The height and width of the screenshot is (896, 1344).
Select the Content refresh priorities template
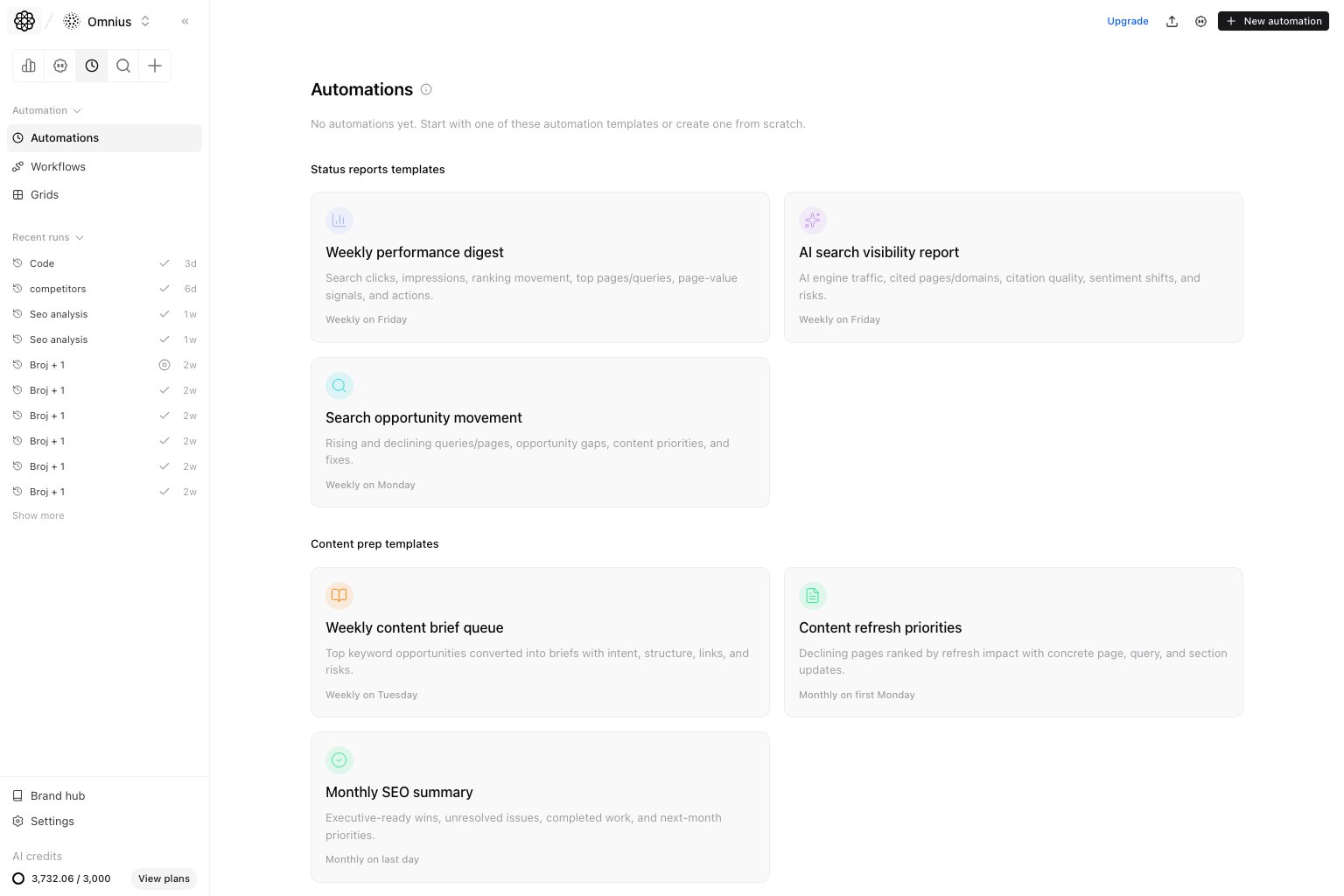pyautogui.click(x=1013, y=642)
